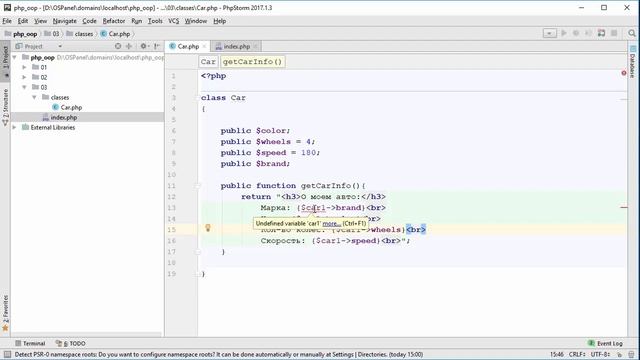Open the Help menu
Screen dimensions: 640x360
pyautogui.click(x=220, y=21)
